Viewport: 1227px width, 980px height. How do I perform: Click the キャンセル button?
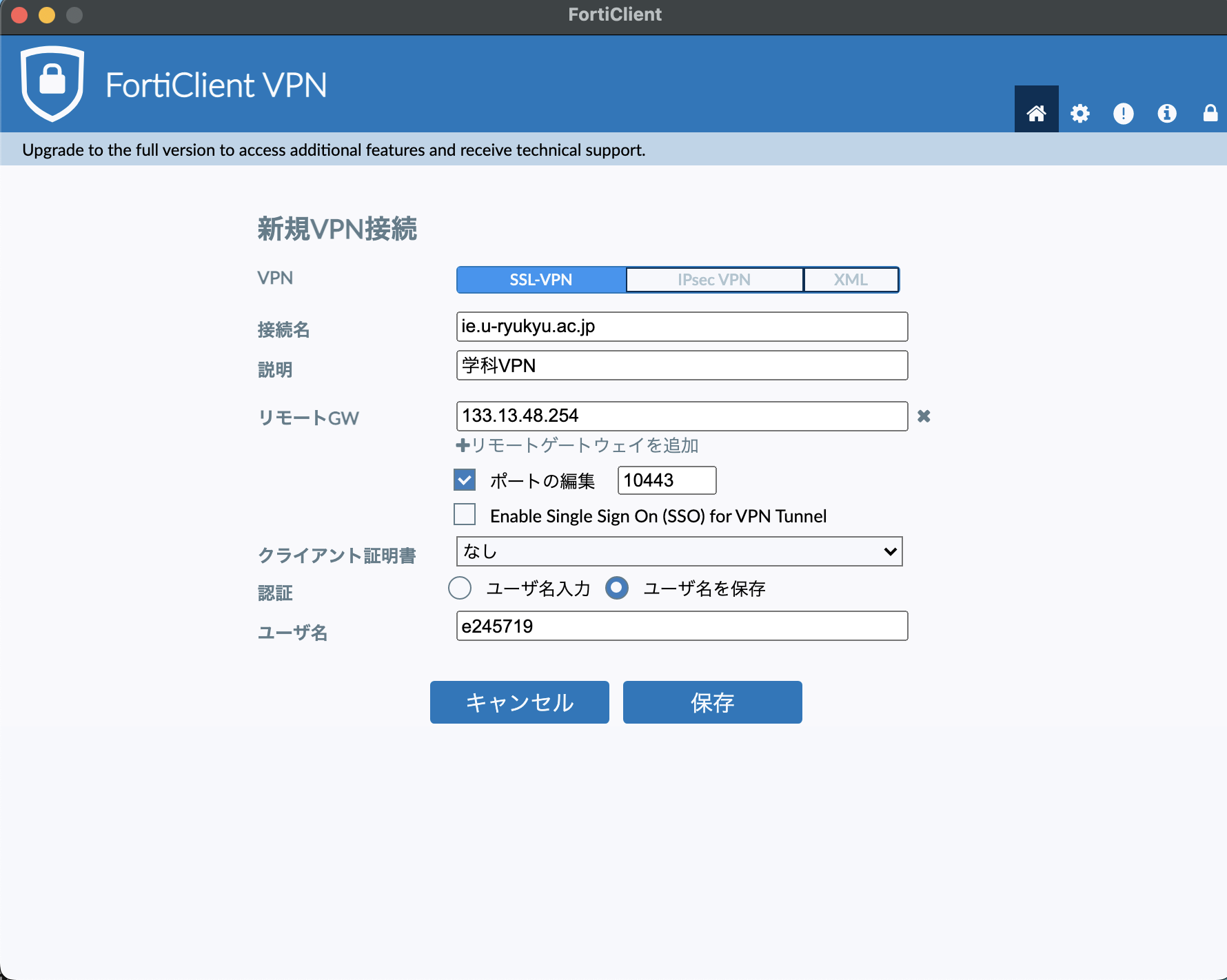click(x=520, y=702)
